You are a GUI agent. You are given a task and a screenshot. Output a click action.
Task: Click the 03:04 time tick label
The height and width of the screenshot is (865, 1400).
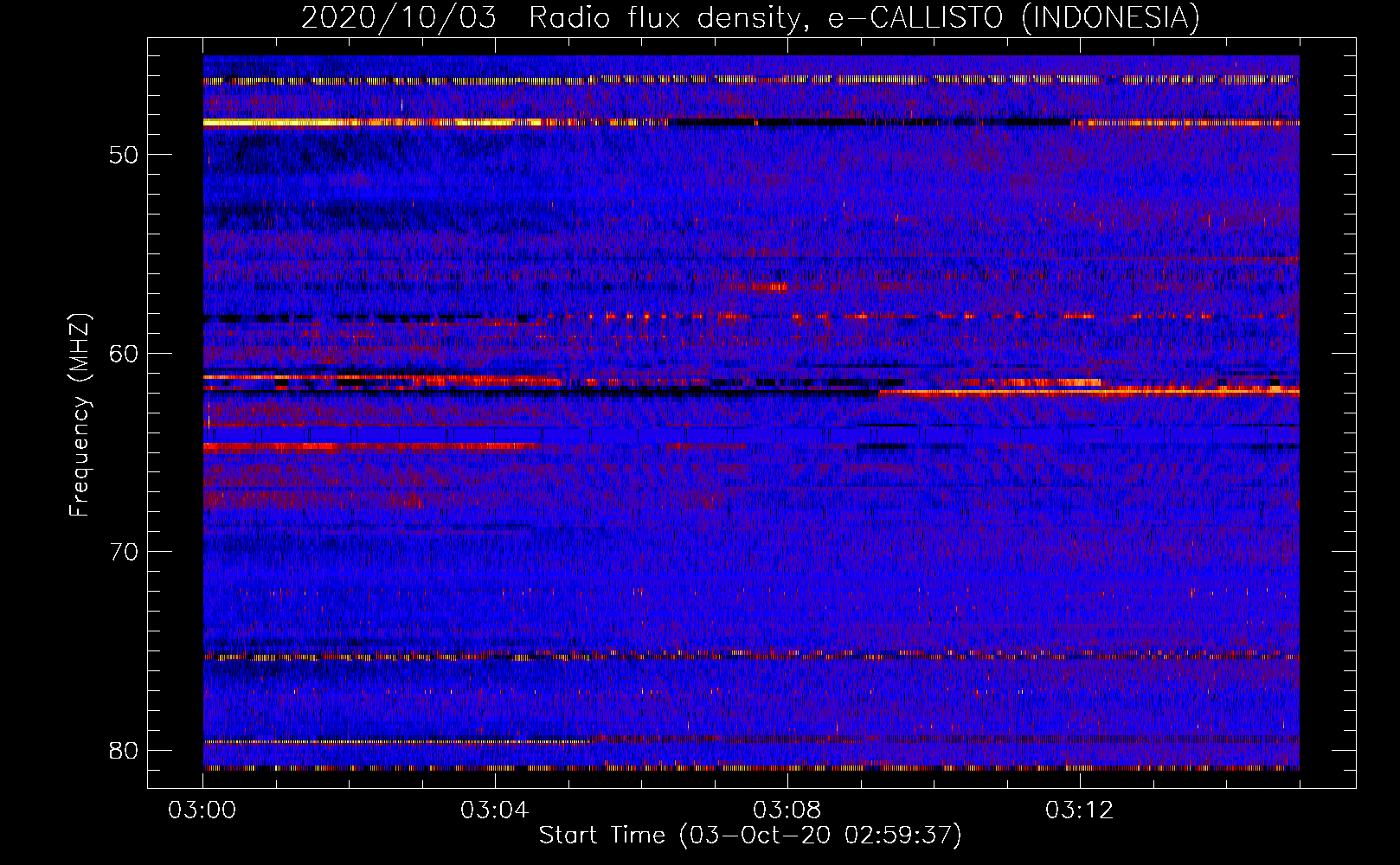(495, 811)
